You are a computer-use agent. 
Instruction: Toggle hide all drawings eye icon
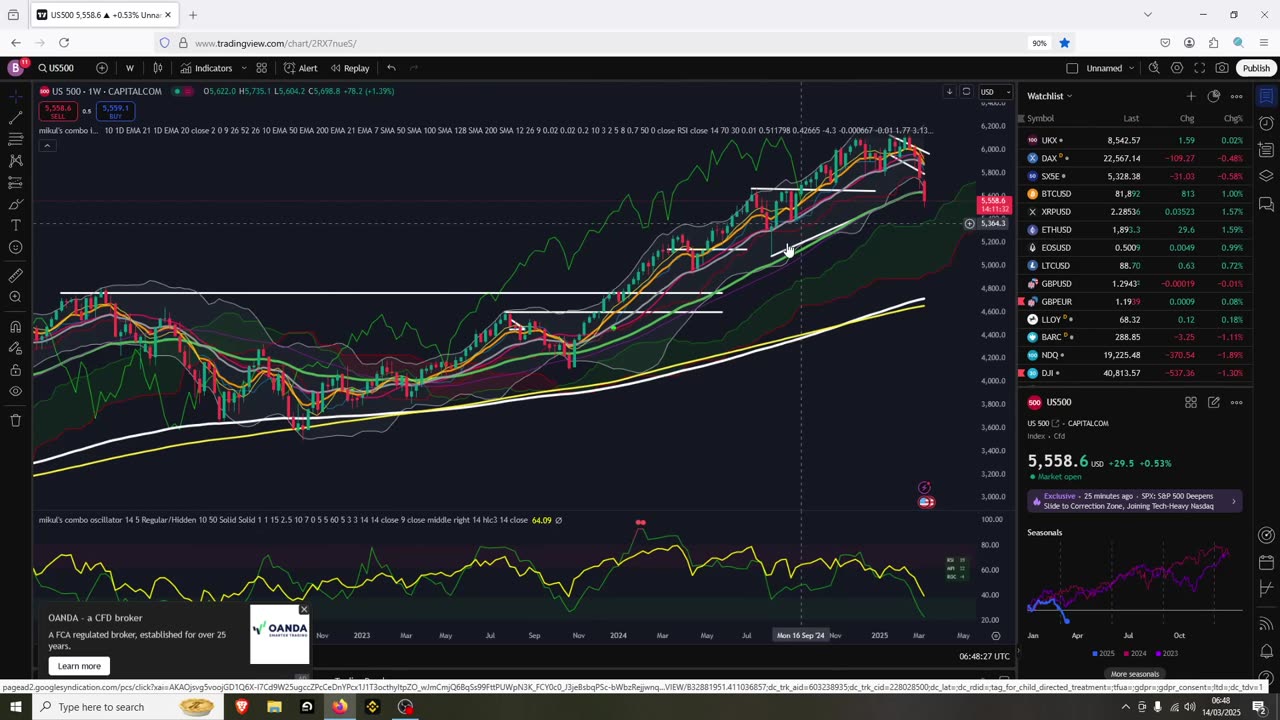15,391
